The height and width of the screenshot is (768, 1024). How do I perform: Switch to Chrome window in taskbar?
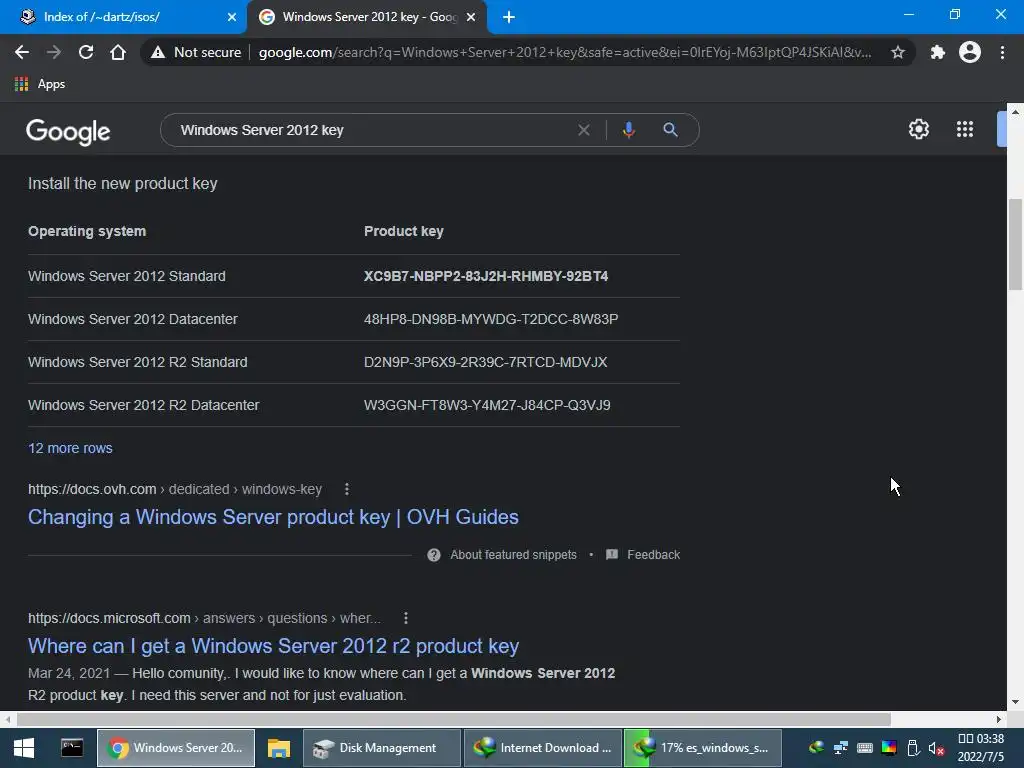coord(176,748)
